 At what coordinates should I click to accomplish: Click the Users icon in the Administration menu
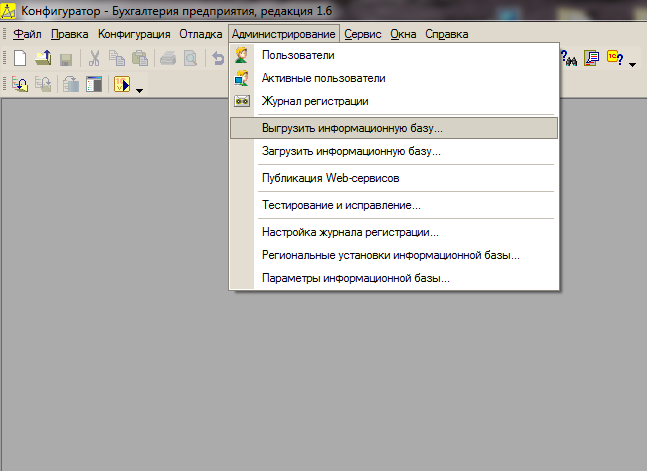242,55
